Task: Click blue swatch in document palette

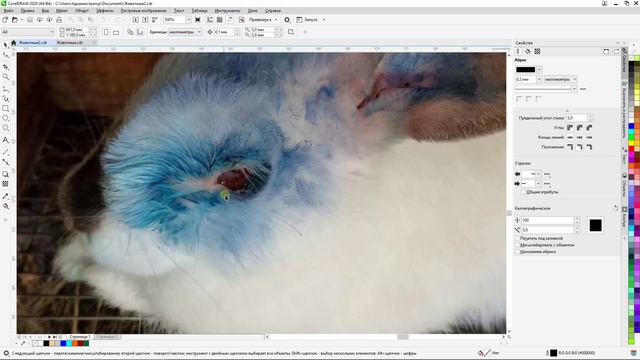Action: pos(63,344)
